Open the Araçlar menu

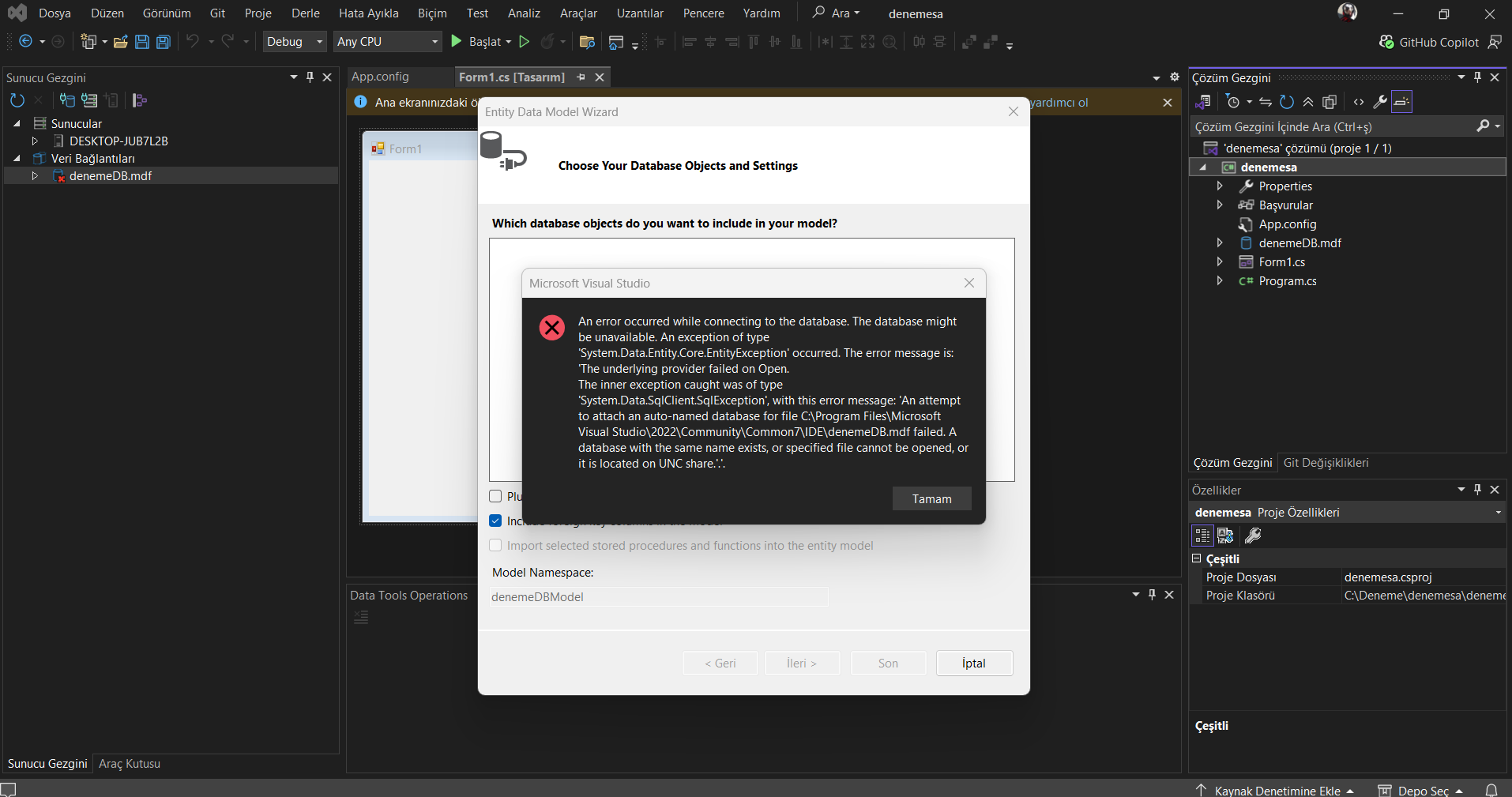pyautogui.click(x=578, y=13)
